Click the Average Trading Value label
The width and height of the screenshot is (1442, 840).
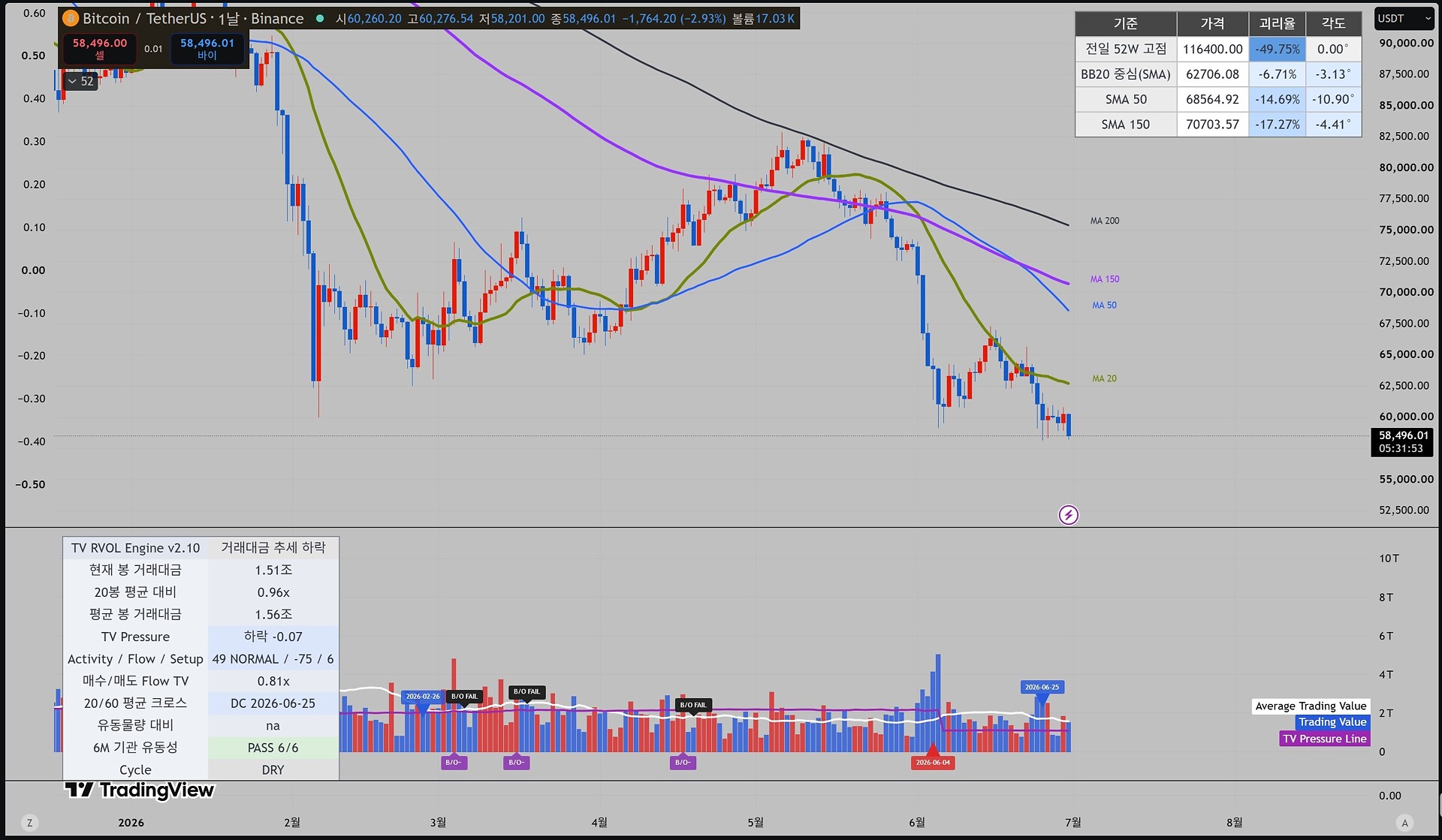pyautogui.click(x=1311, y=706)
